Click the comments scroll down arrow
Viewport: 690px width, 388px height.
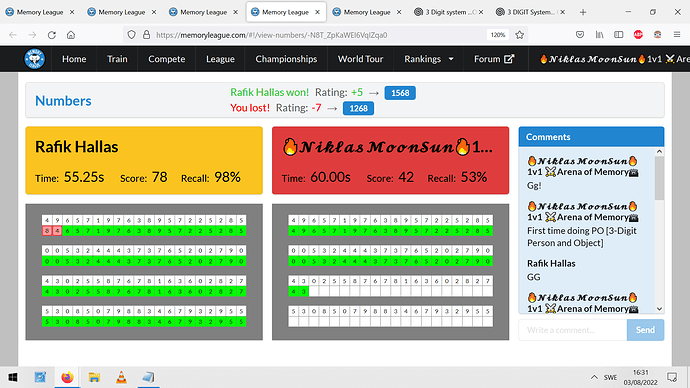(659, 309)
